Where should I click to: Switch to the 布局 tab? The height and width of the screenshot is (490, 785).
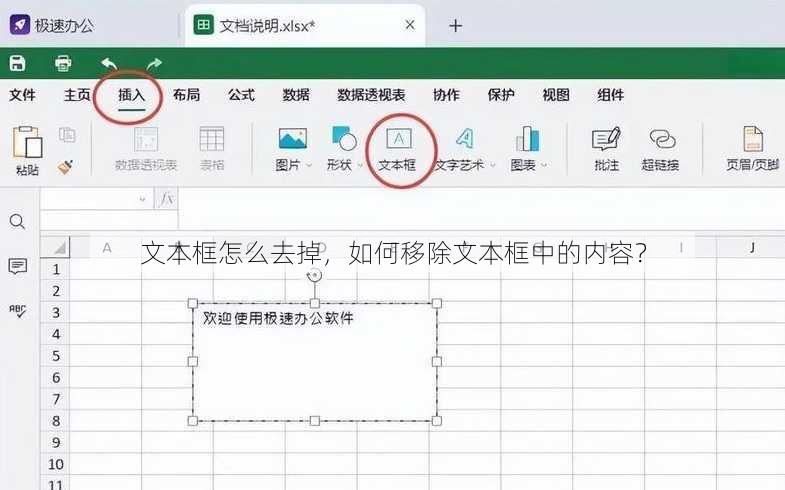tap(186, 95)
